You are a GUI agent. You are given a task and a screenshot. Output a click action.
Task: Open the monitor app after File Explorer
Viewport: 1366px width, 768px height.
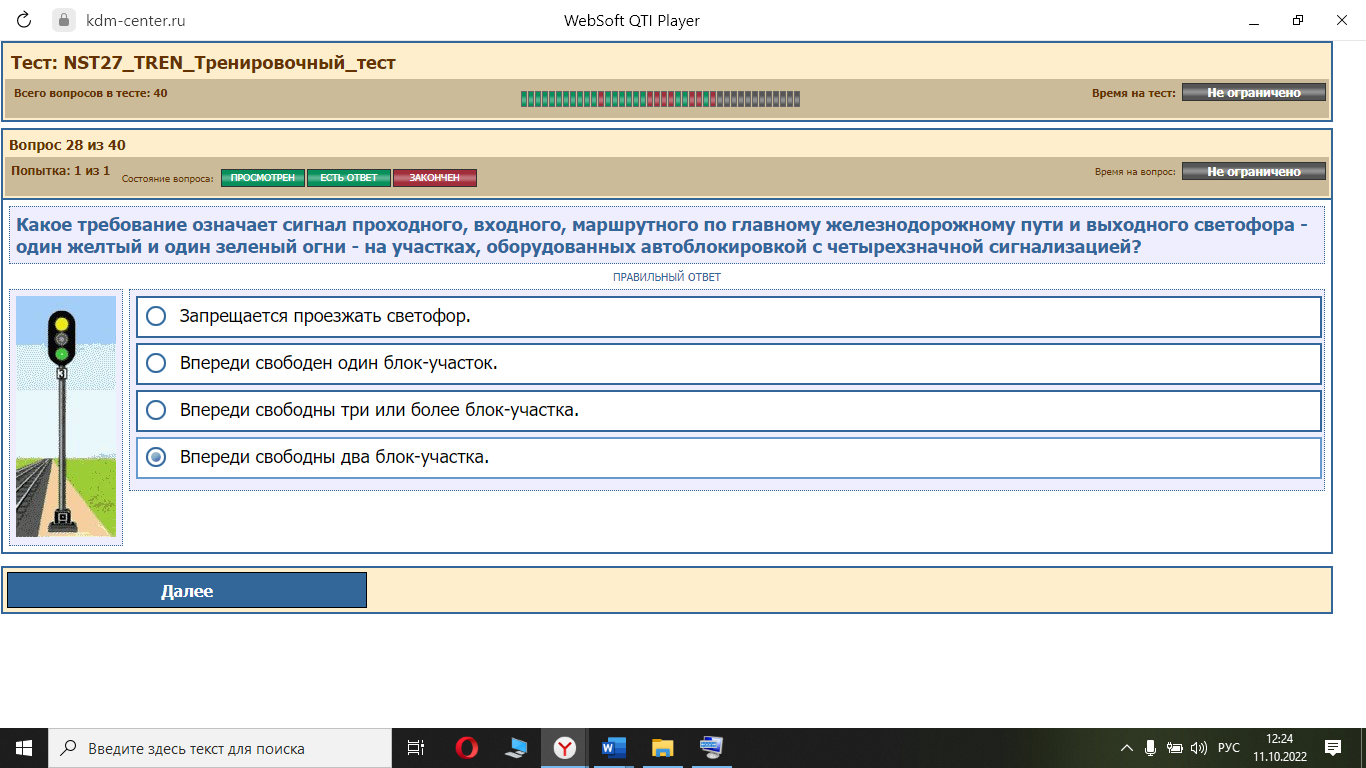pyautogui.click(x=712, y=747)
